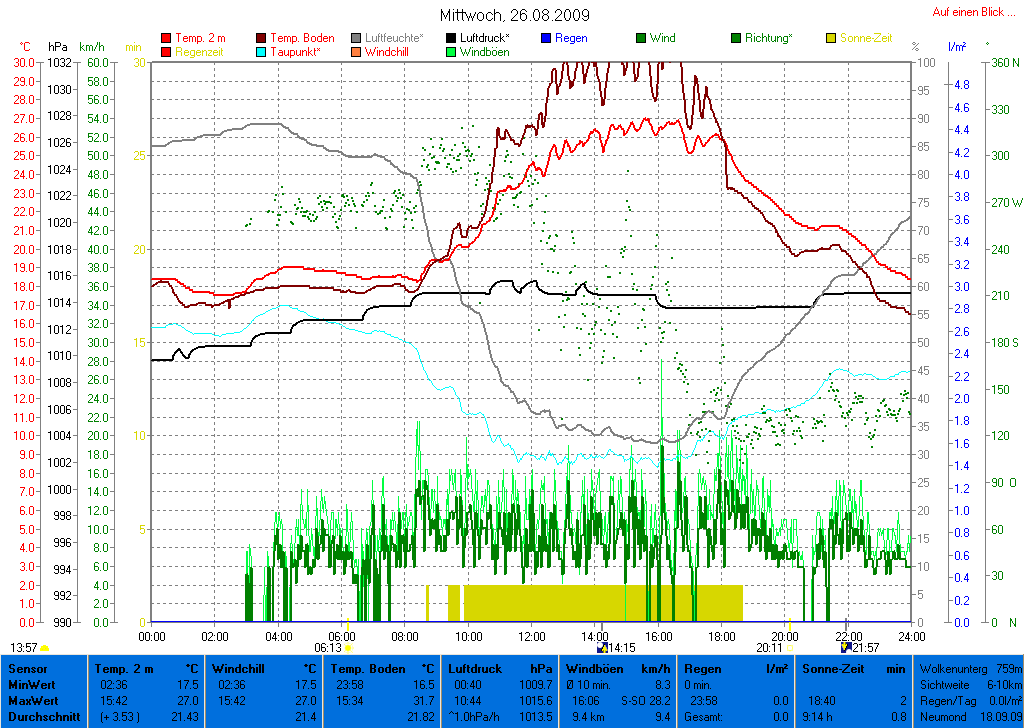Click the Richtung legend label
This screenshot has height=728, width=1024.
point(770,38)
